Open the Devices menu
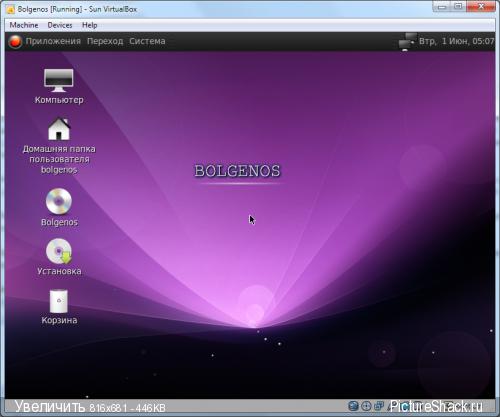The image size is (500, 417). click(x=60, y=25)
